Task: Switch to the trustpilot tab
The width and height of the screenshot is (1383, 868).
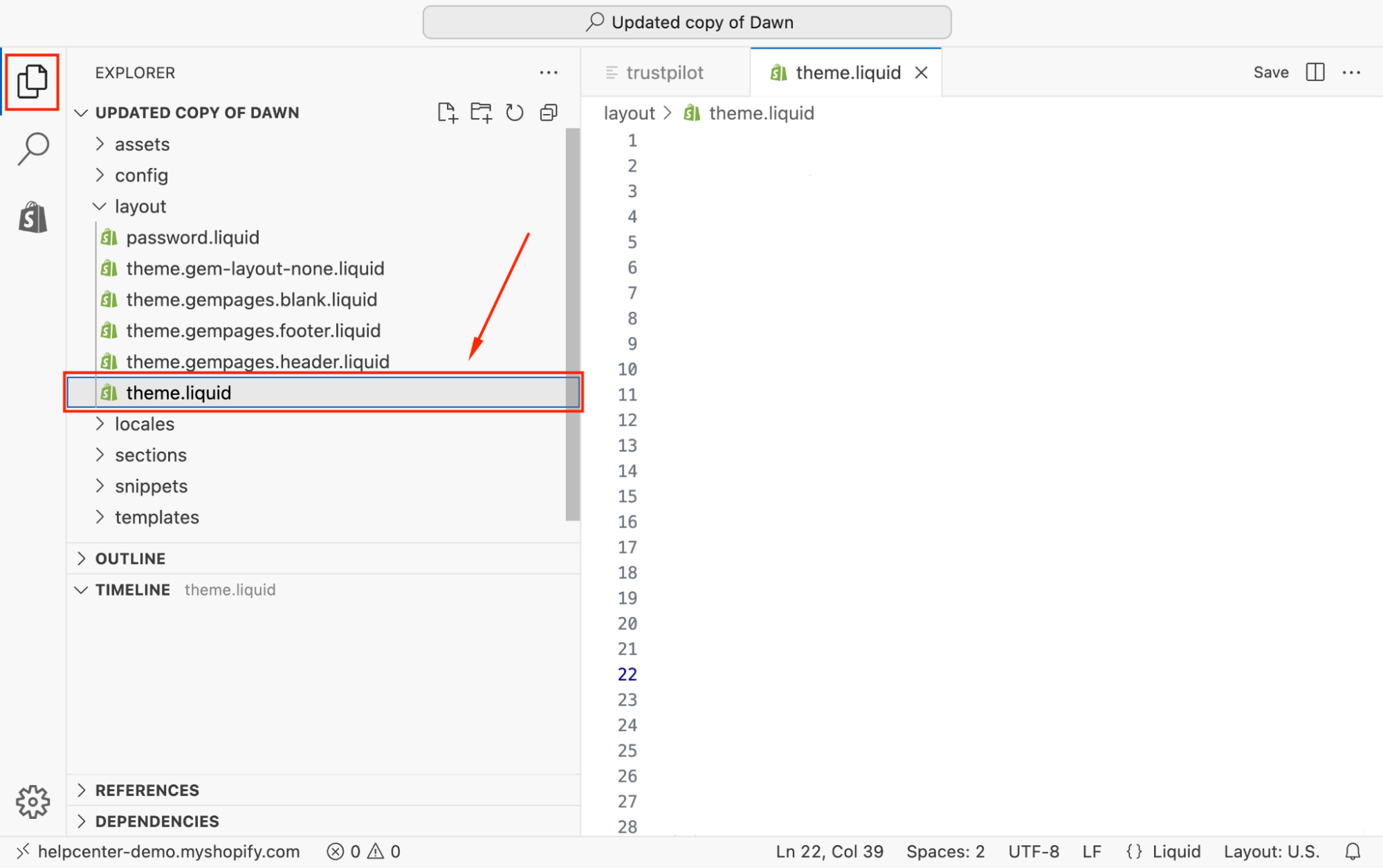Action: tap(663, 73)
